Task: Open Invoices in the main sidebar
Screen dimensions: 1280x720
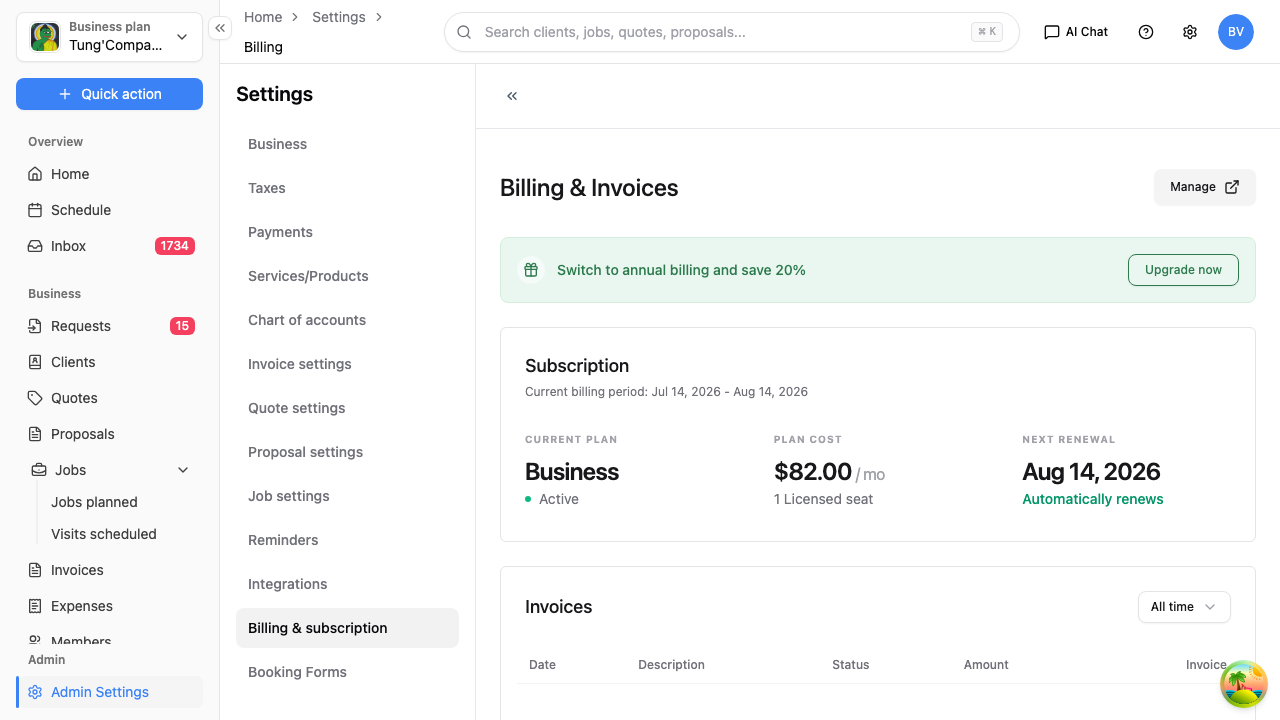Action: pyautogui.click(x=109, y=570)
